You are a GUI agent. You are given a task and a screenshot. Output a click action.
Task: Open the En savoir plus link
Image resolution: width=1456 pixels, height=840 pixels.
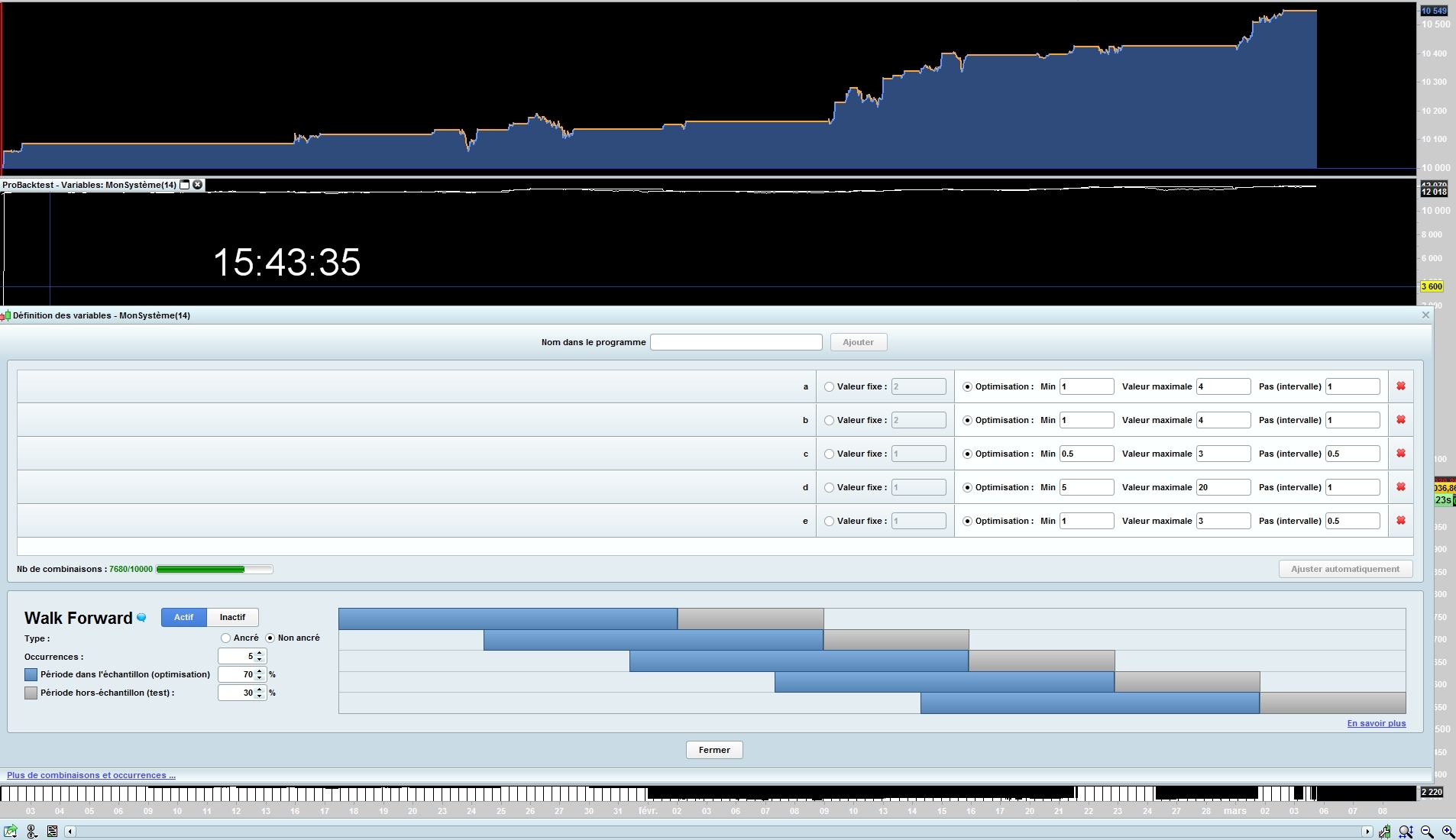[x=1377, y=723]
